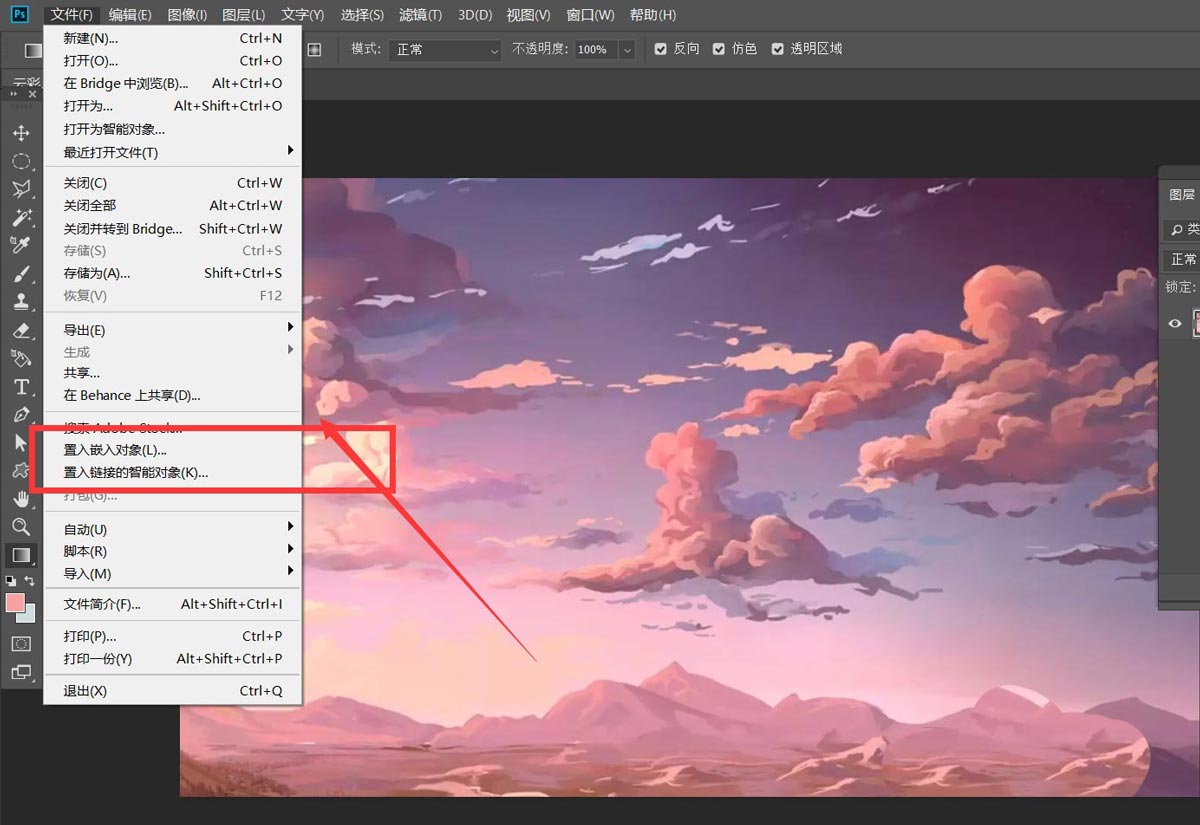The image size is (1200, 825).
Task: Click the layer filter search icon
Action: pos(1177,229)
